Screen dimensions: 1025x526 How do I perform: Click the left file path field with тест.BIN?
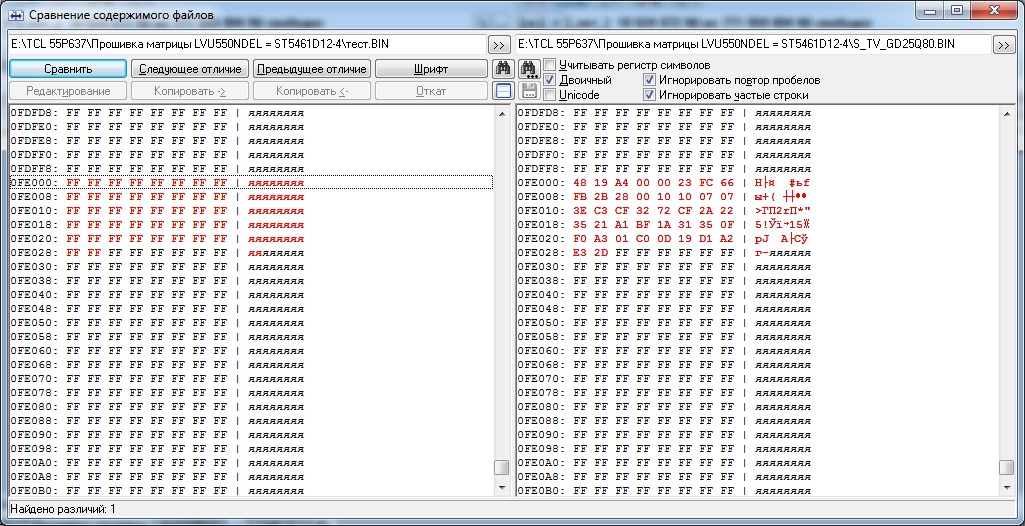coord(246,45)
